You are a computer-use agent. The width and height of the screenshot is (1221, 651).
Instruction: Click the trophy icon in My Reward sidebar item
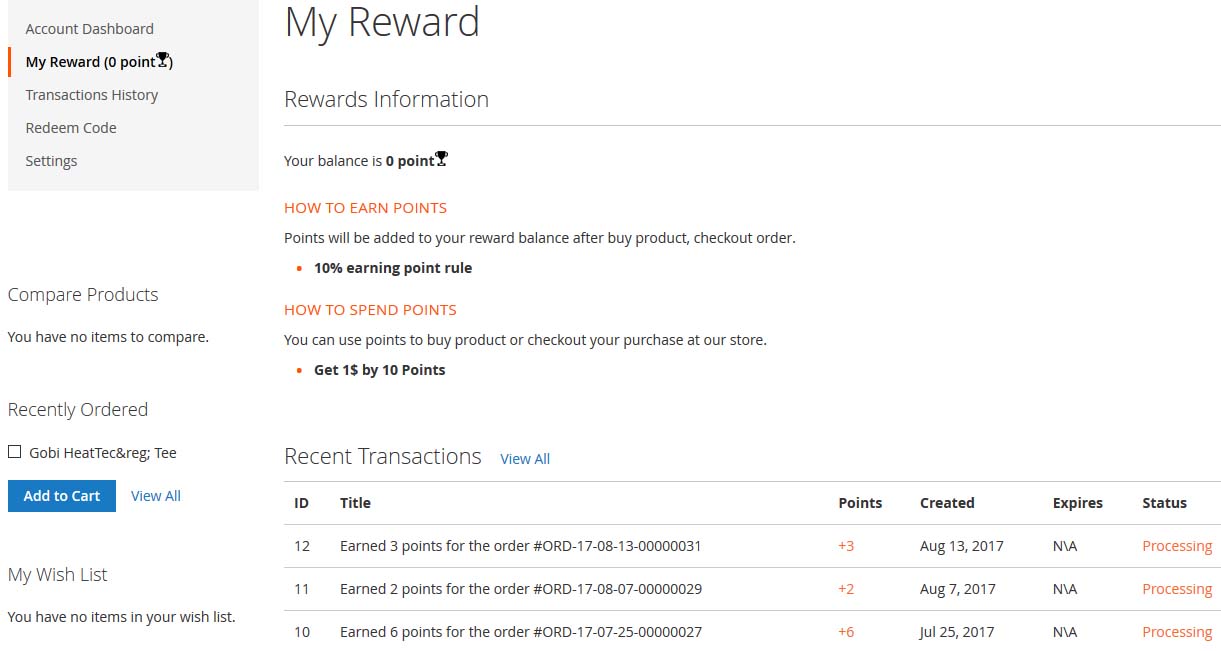coord(162,60)
